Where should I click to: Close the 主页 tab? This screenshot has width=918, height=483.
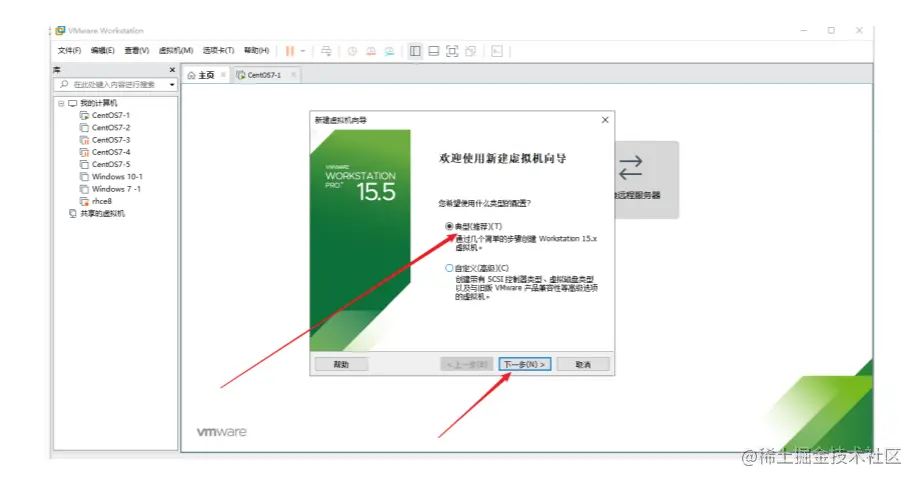point(223,75)
